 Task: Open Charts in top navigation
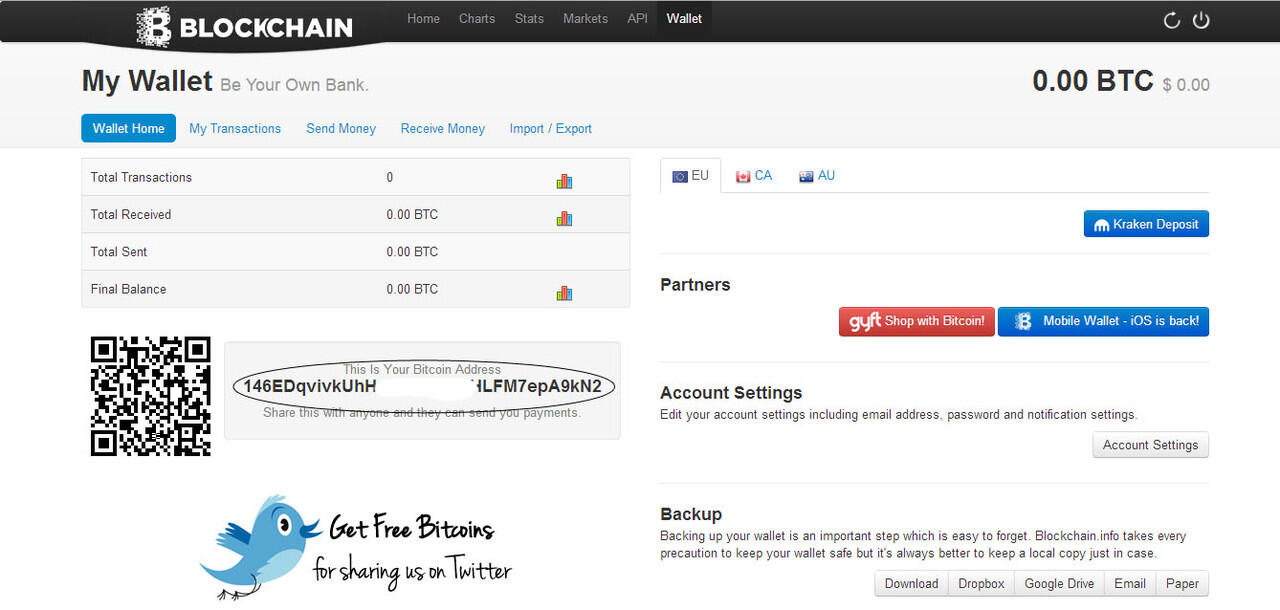click(x=477, y=19)
